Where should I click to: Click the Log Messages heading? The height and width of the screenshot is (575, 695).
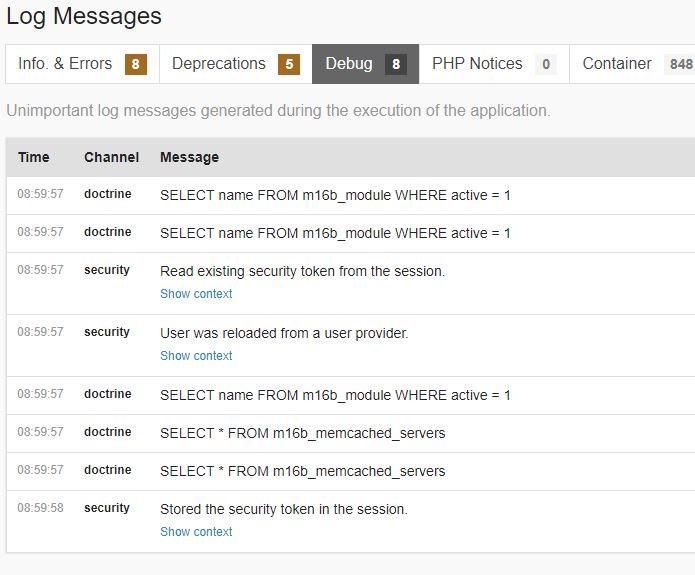click(84, 17)
